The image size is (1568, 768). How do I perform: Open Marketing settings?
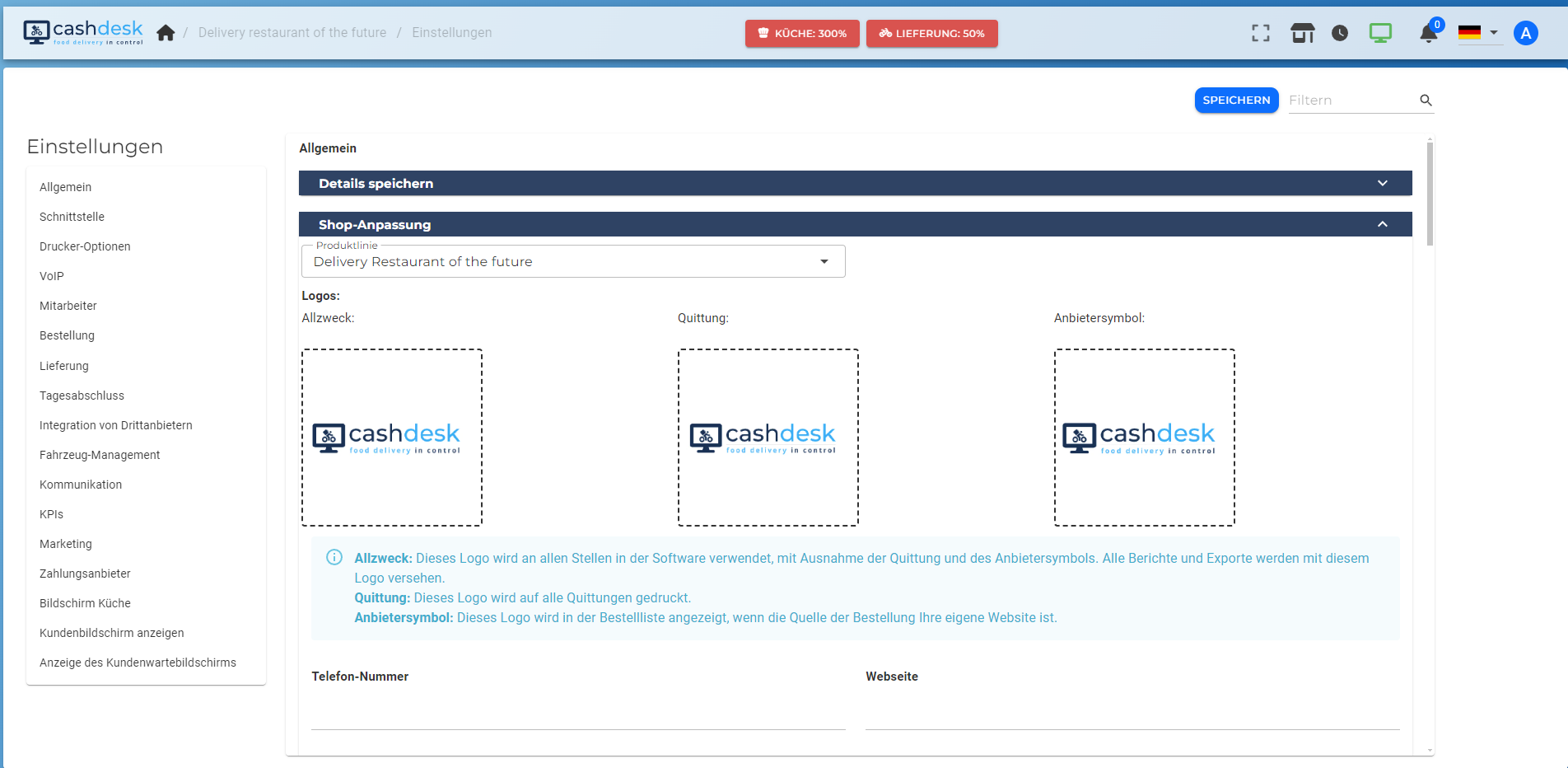[x=66, y=544]
